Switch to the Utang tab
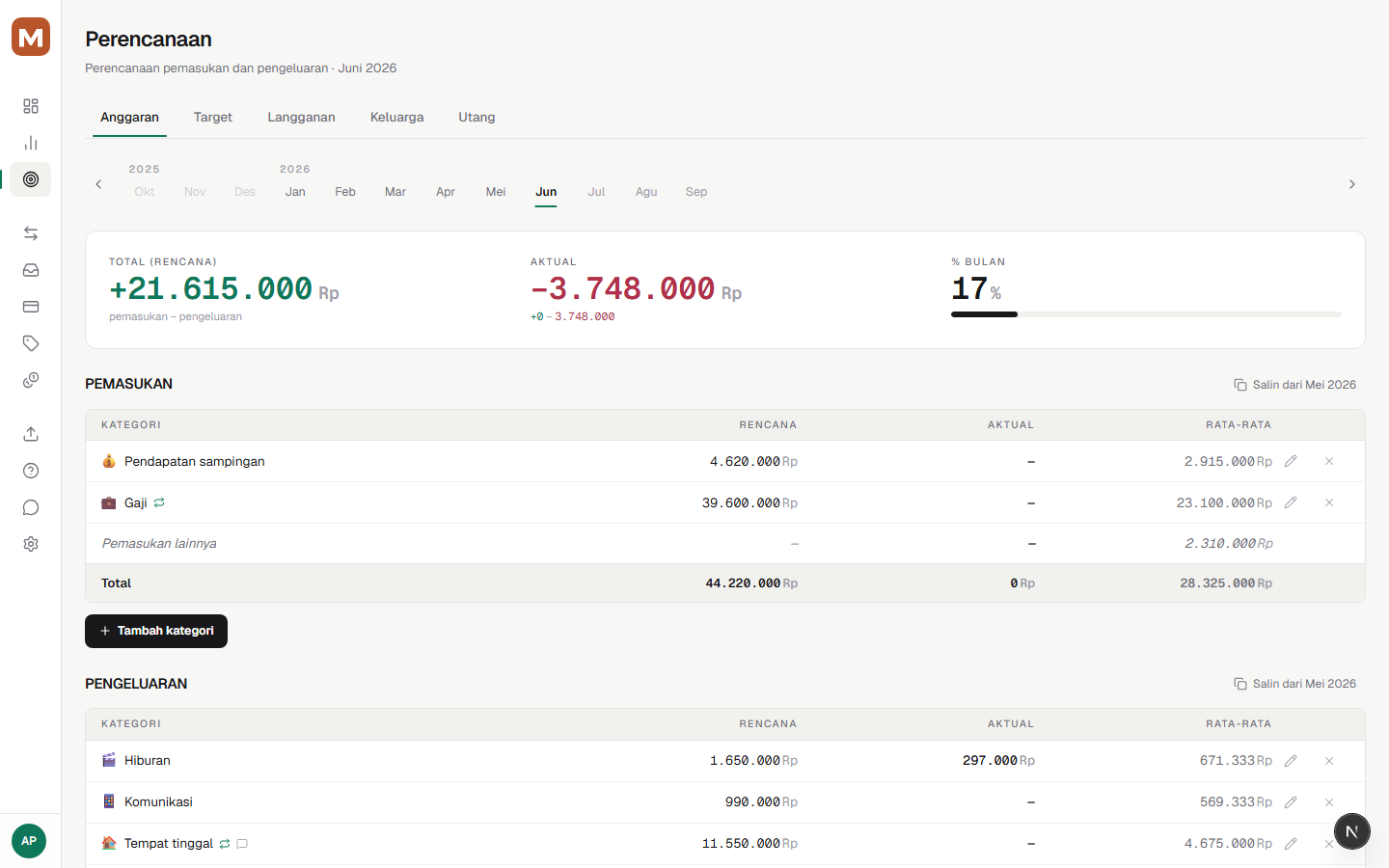The width and height of the screenshot is (1389, 868). point(477,118)
